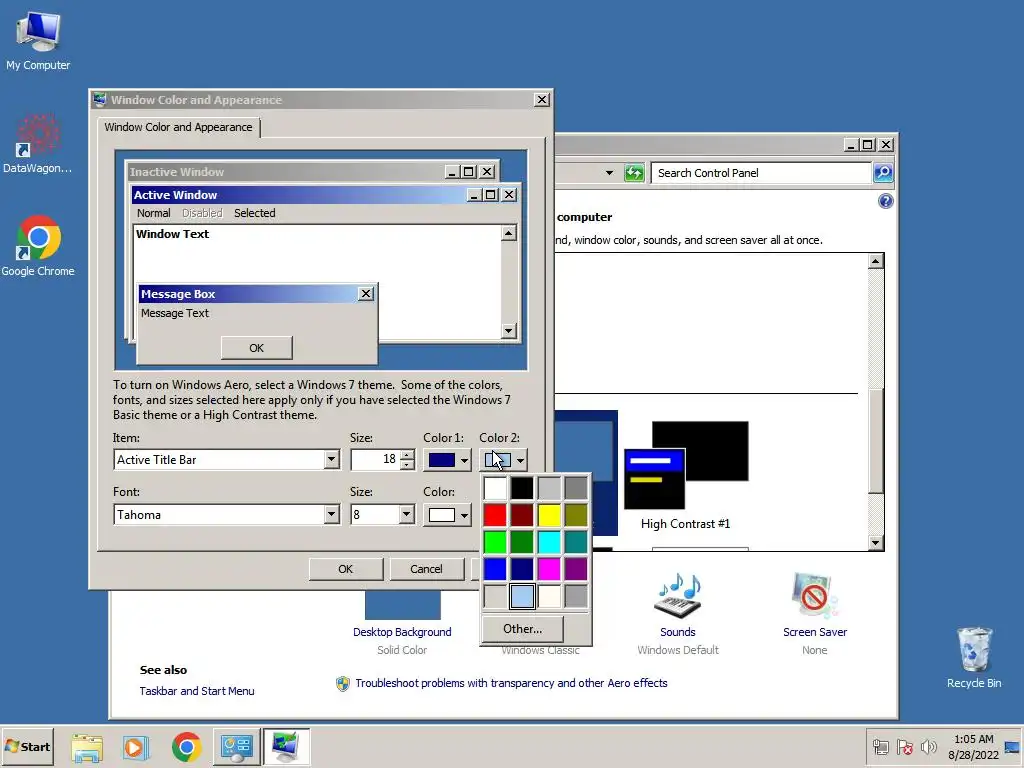Open My Computer desktop icon

coord(38,40)
